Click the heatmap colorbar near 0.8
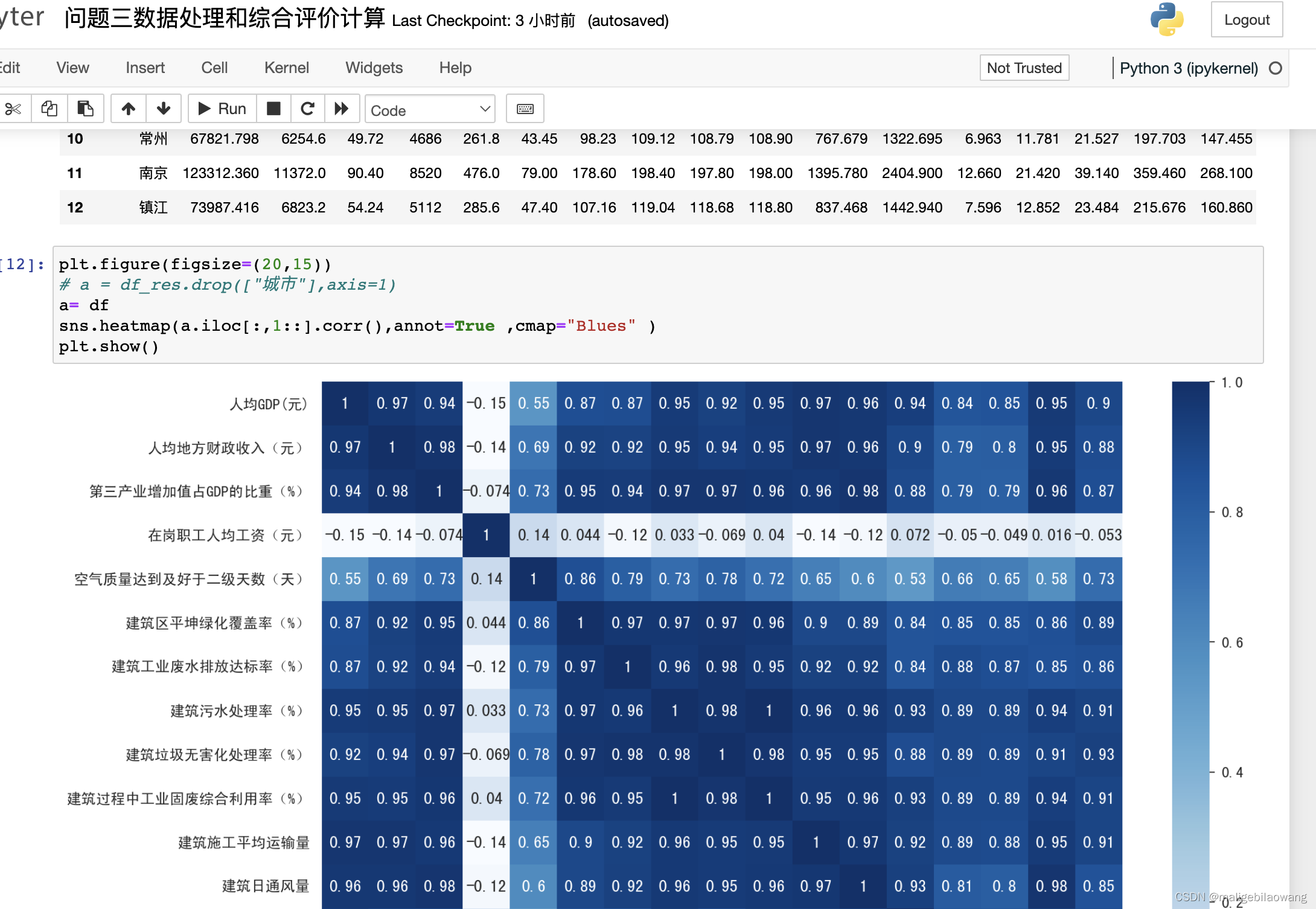 pos(1190,512)
